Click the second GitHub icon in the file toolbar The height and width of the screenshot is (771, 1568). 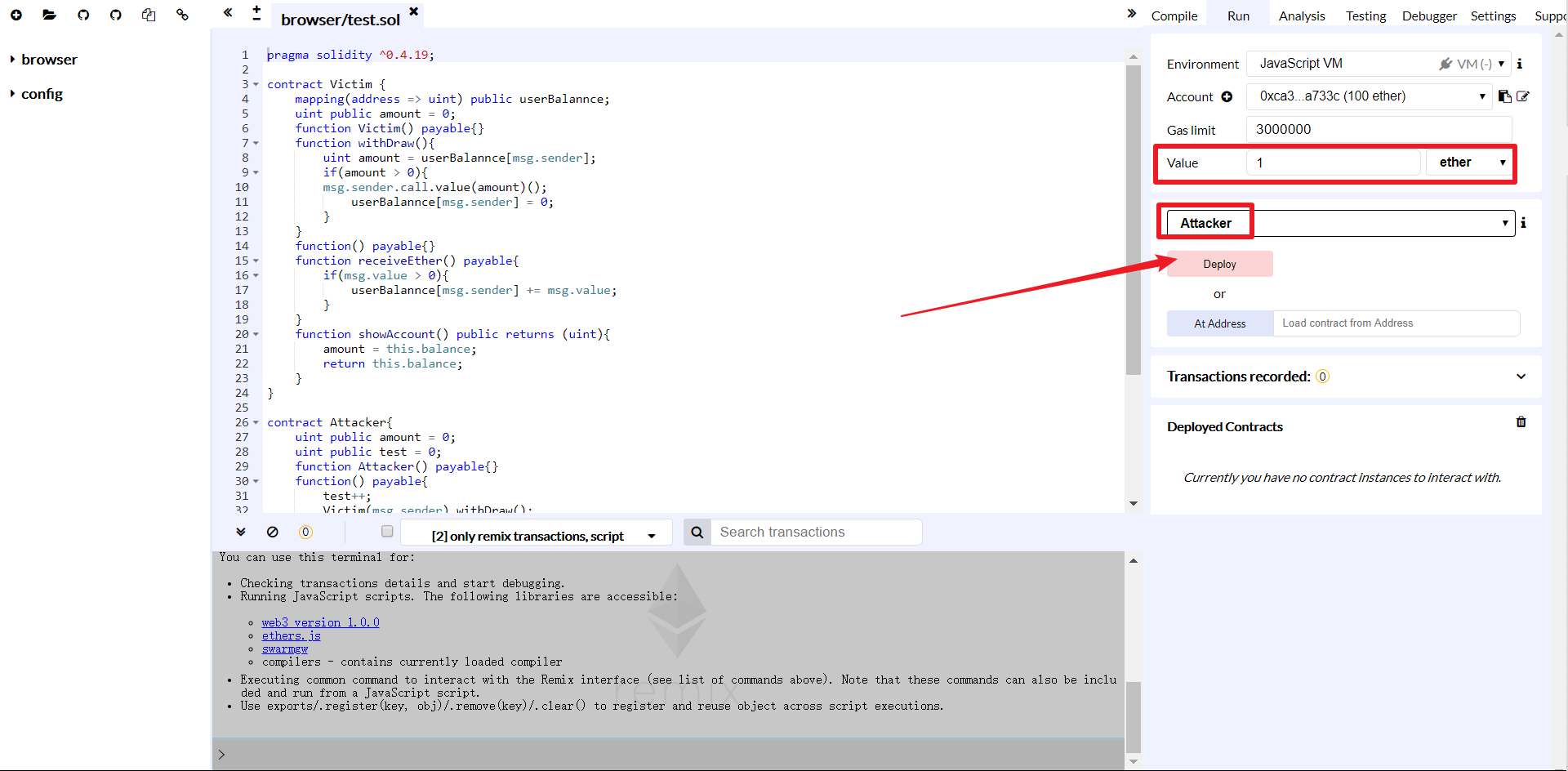(x=116, y=15)
